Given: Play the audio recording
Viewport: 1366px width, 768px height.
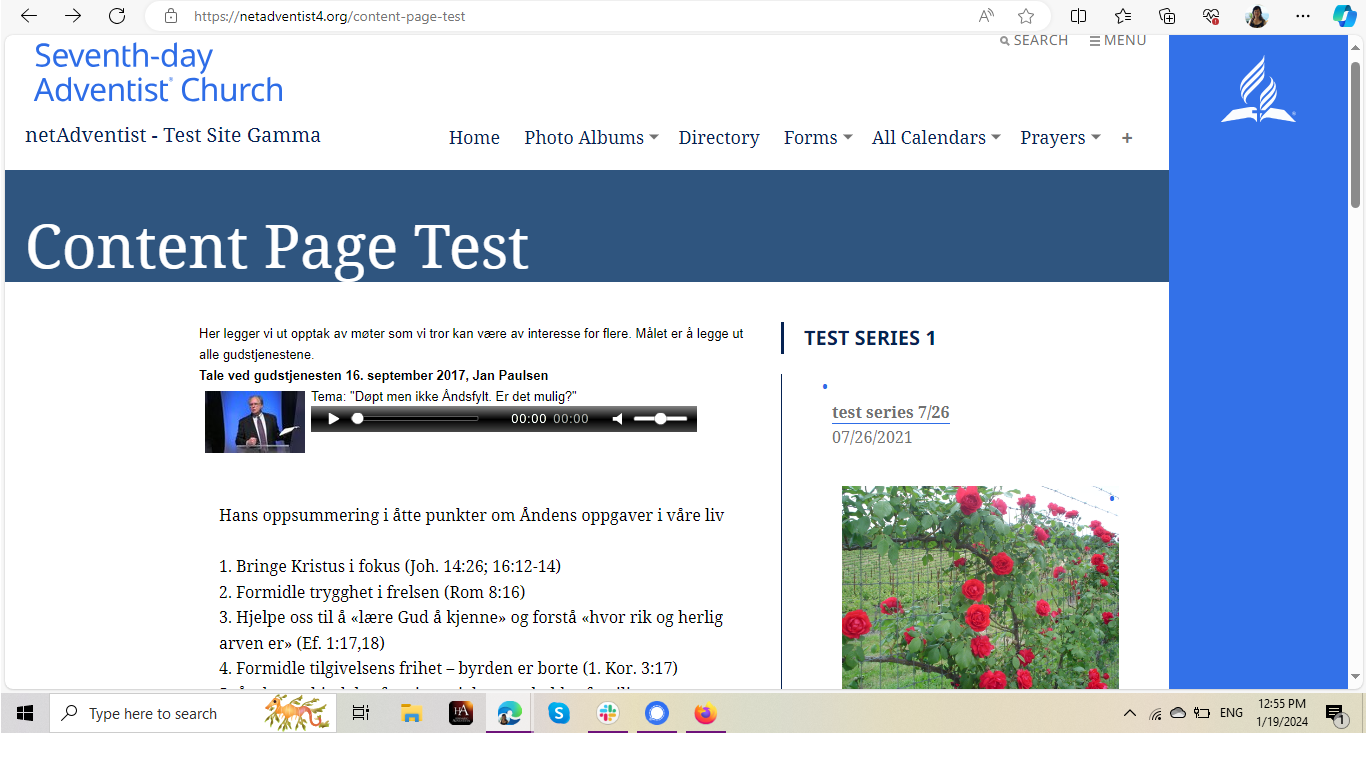Looking at the screenshot, I should [x=334, y=419].
